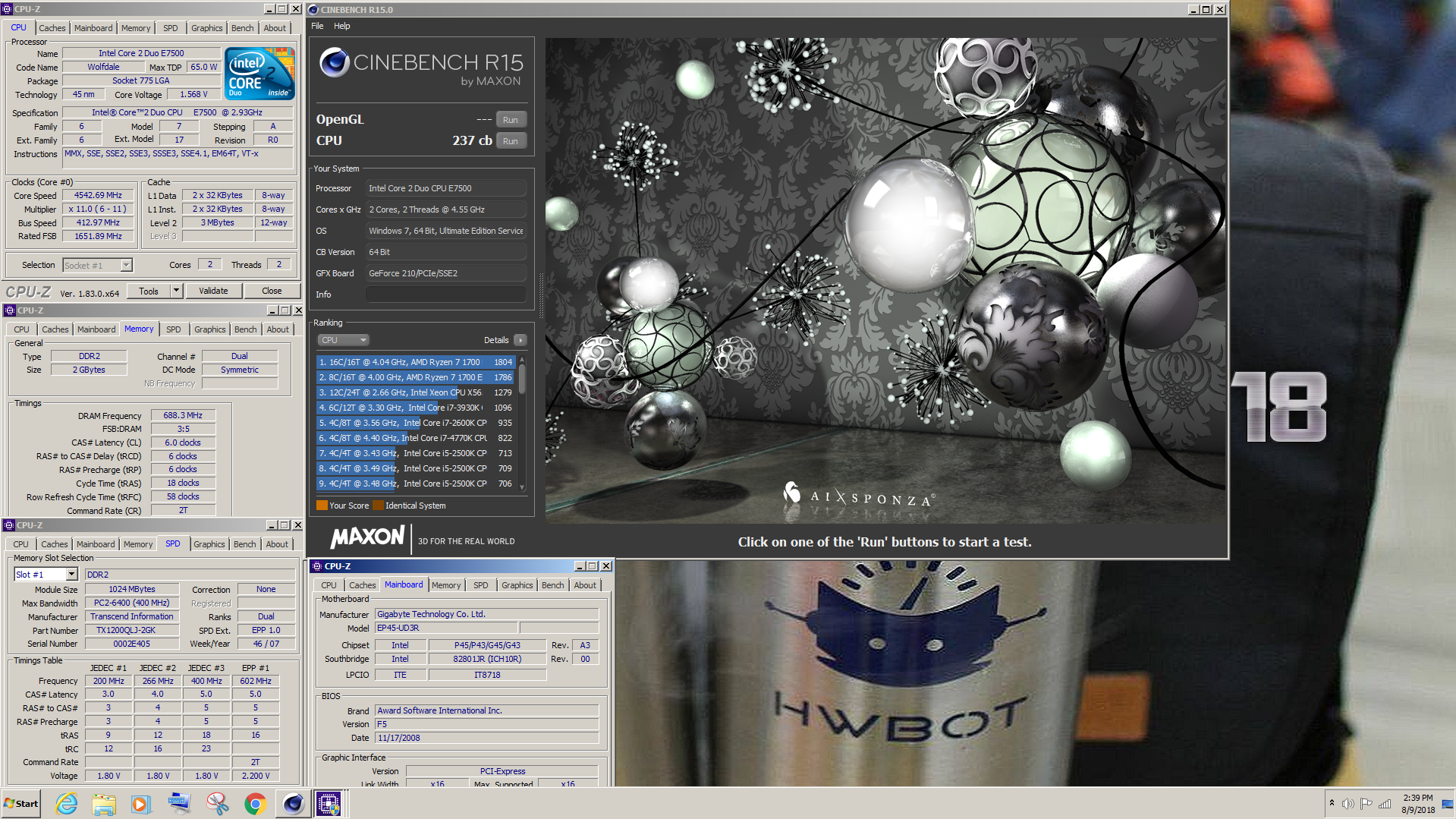Viewport: 1456px width, 819px height.
Task: Open Graphics tab in top CPU-Z window
Action: [x=206, y=28]
